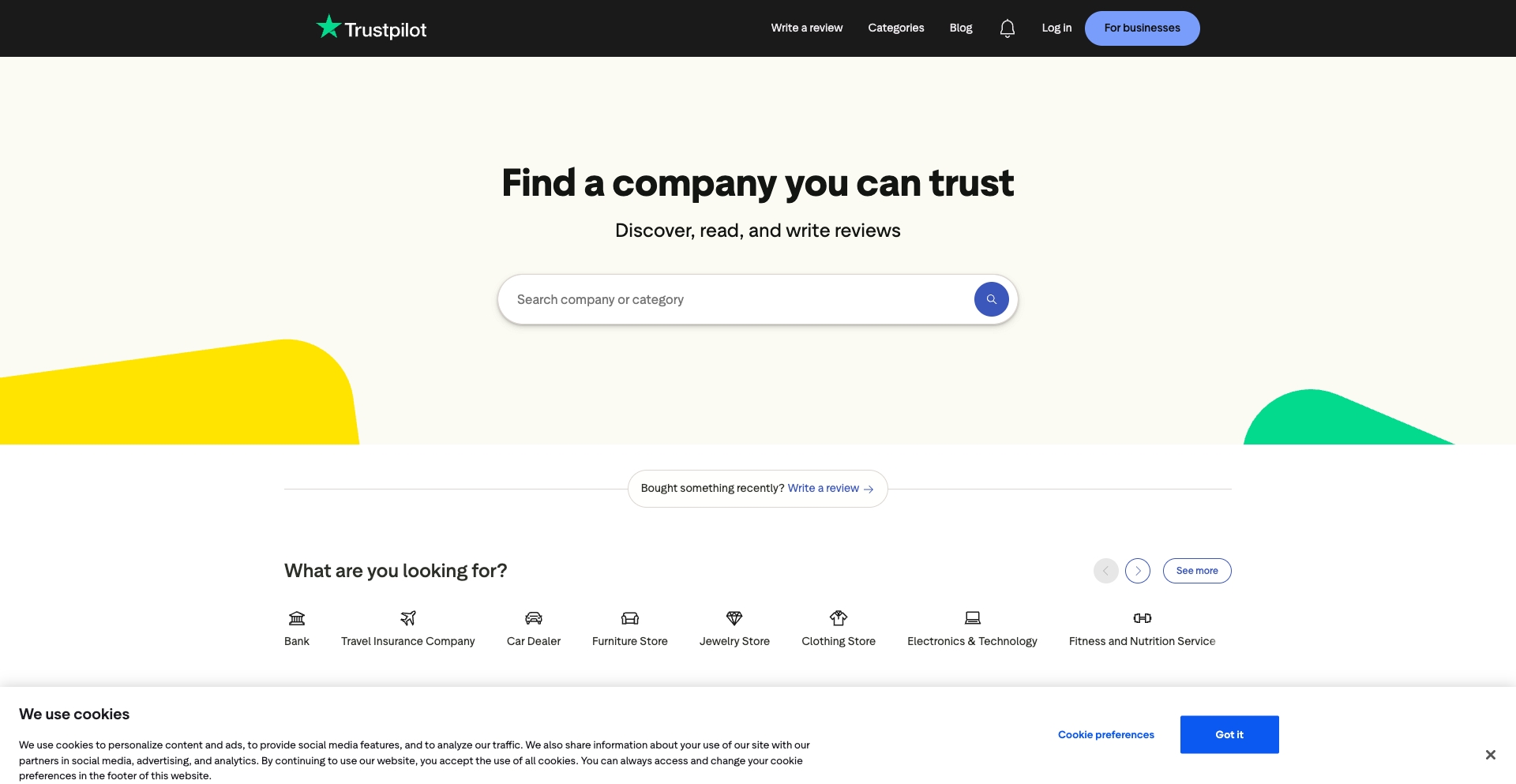The image size is (1516, 784).
Task: Open the Blog section
Action: 960,28
